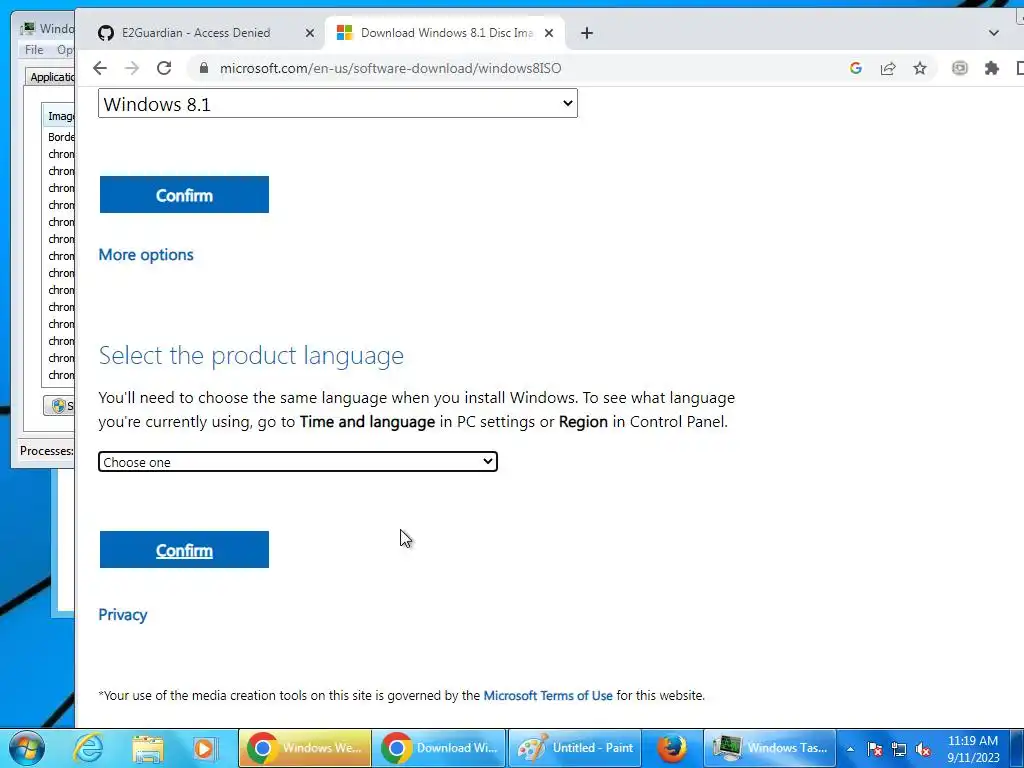Viewport: 1024px width, 768px height.
Task: Open Windows Explorer folder taskbar icon
Action: 148,748
